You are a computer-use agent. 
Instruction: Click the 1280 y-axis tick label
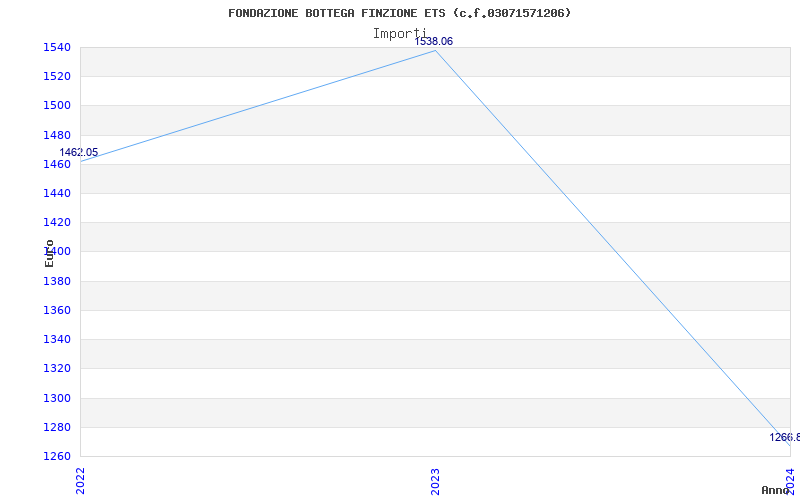56,427
